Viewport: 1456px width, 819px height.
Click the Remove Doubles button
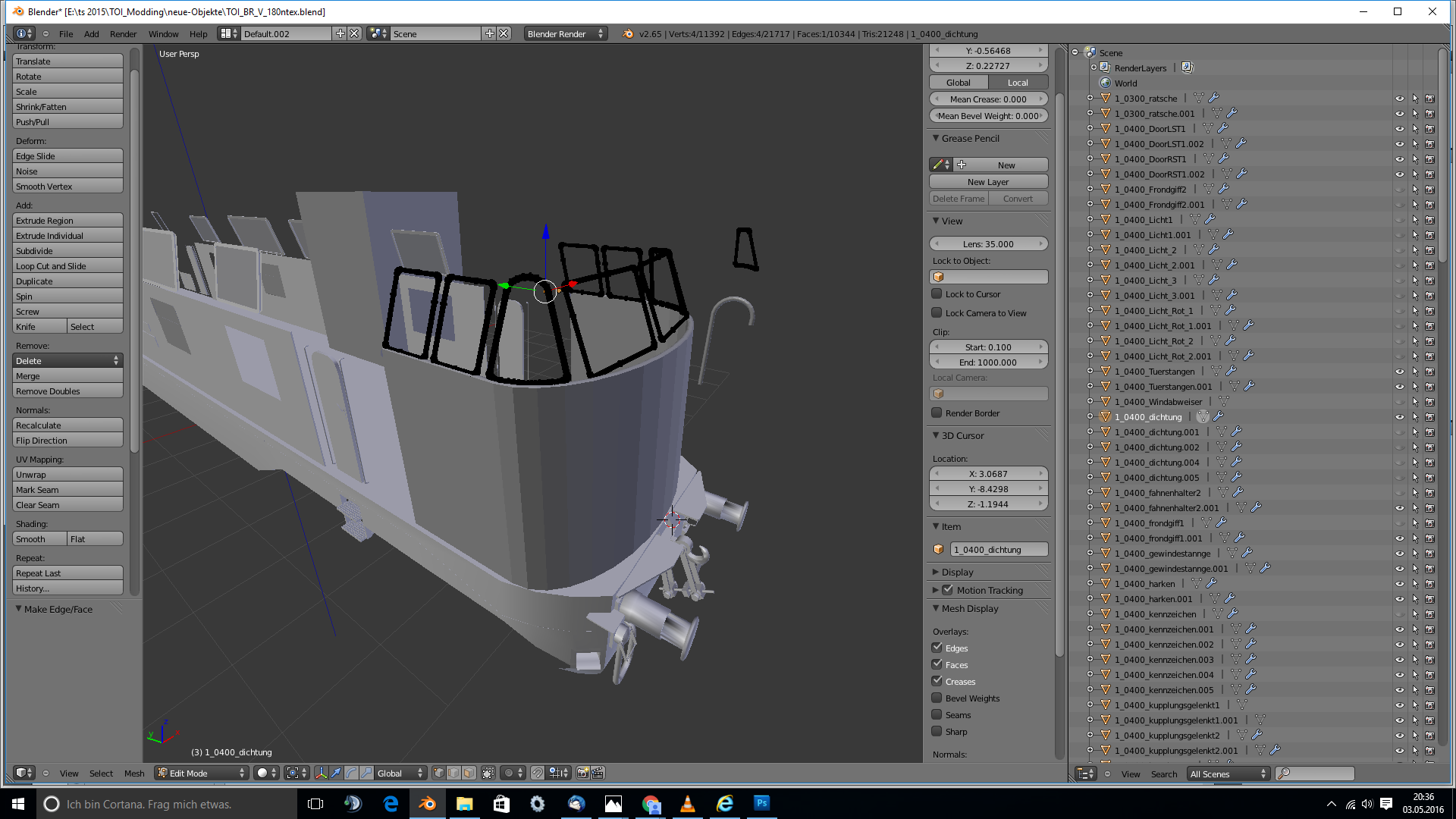pos(67,391)
